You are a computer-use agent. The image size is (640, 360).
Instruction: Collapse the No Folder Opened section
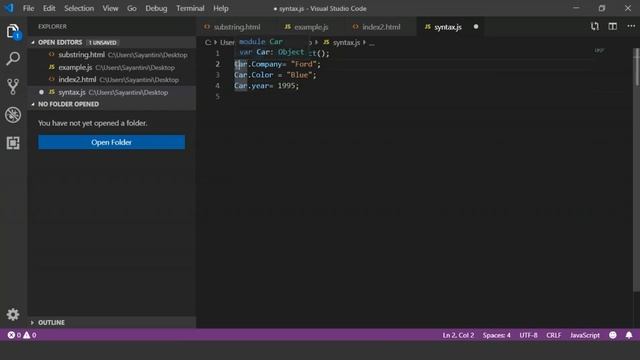(33, 104)
